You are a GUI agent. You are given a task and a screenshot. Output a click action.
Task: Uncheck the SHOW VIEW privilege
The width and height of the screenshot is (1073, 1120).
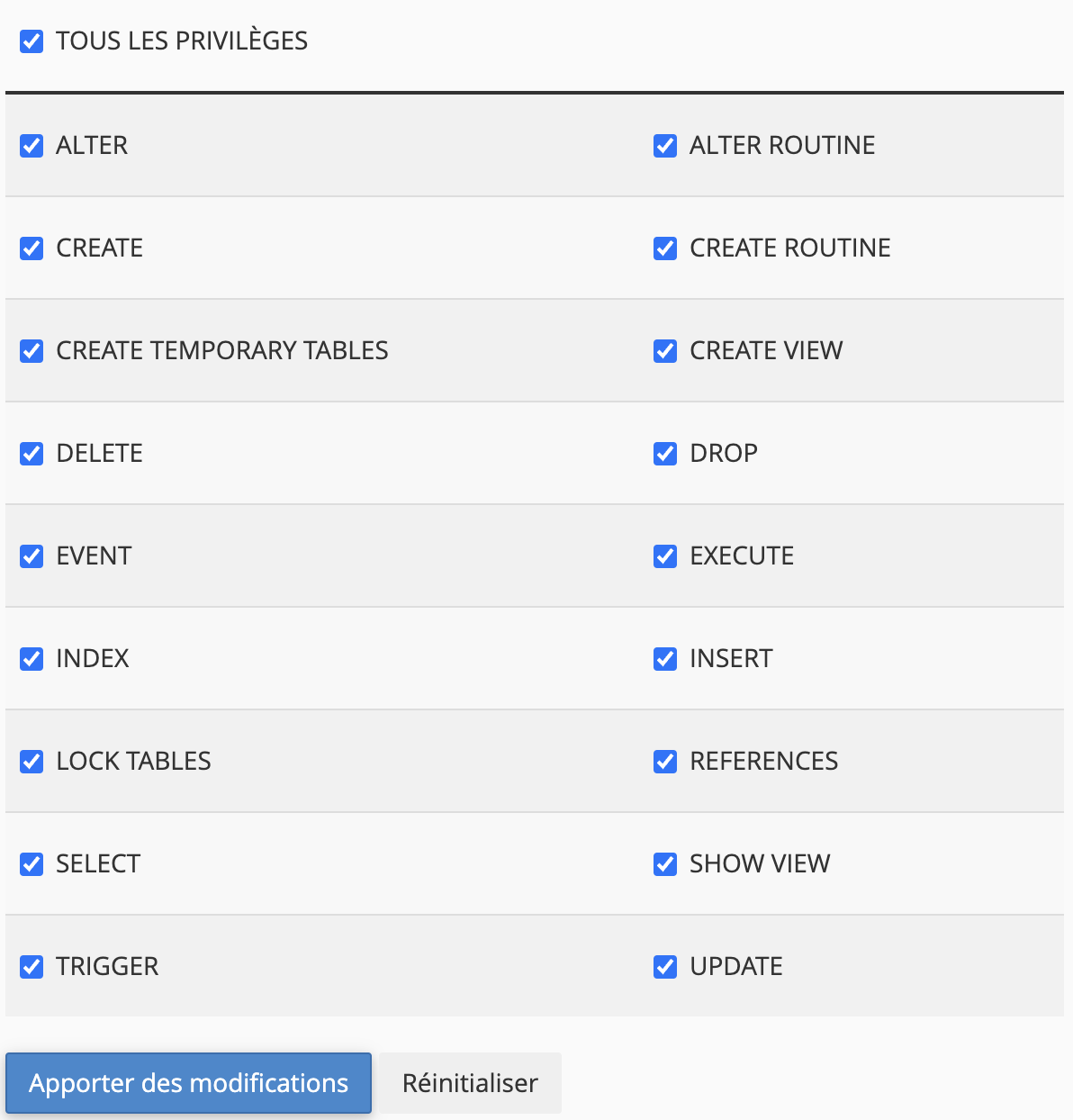pos(665,864)
